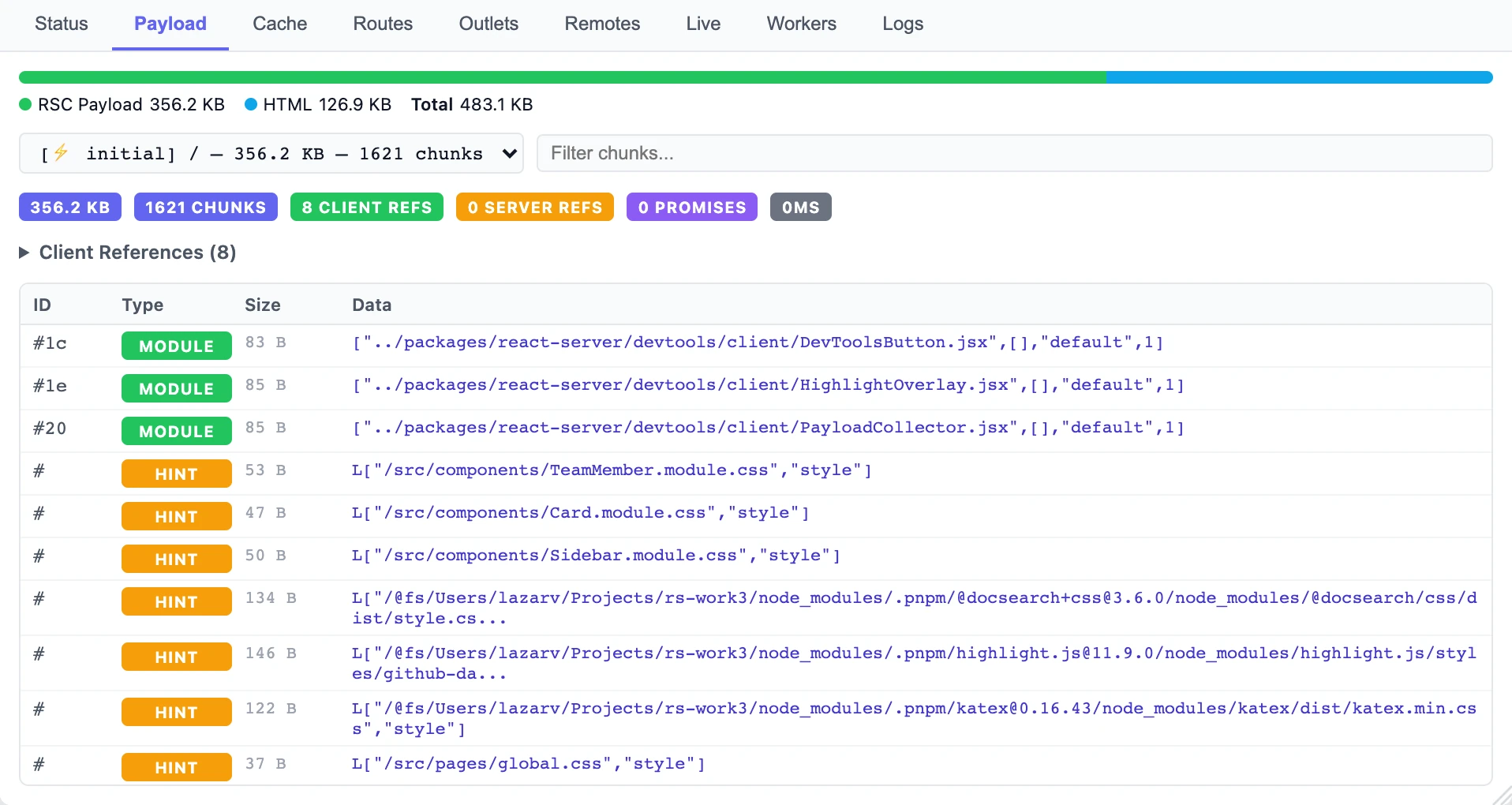The height and width of the screenshot is (805, 1512).
Task: Expand the Client References section
Action: 128,253
